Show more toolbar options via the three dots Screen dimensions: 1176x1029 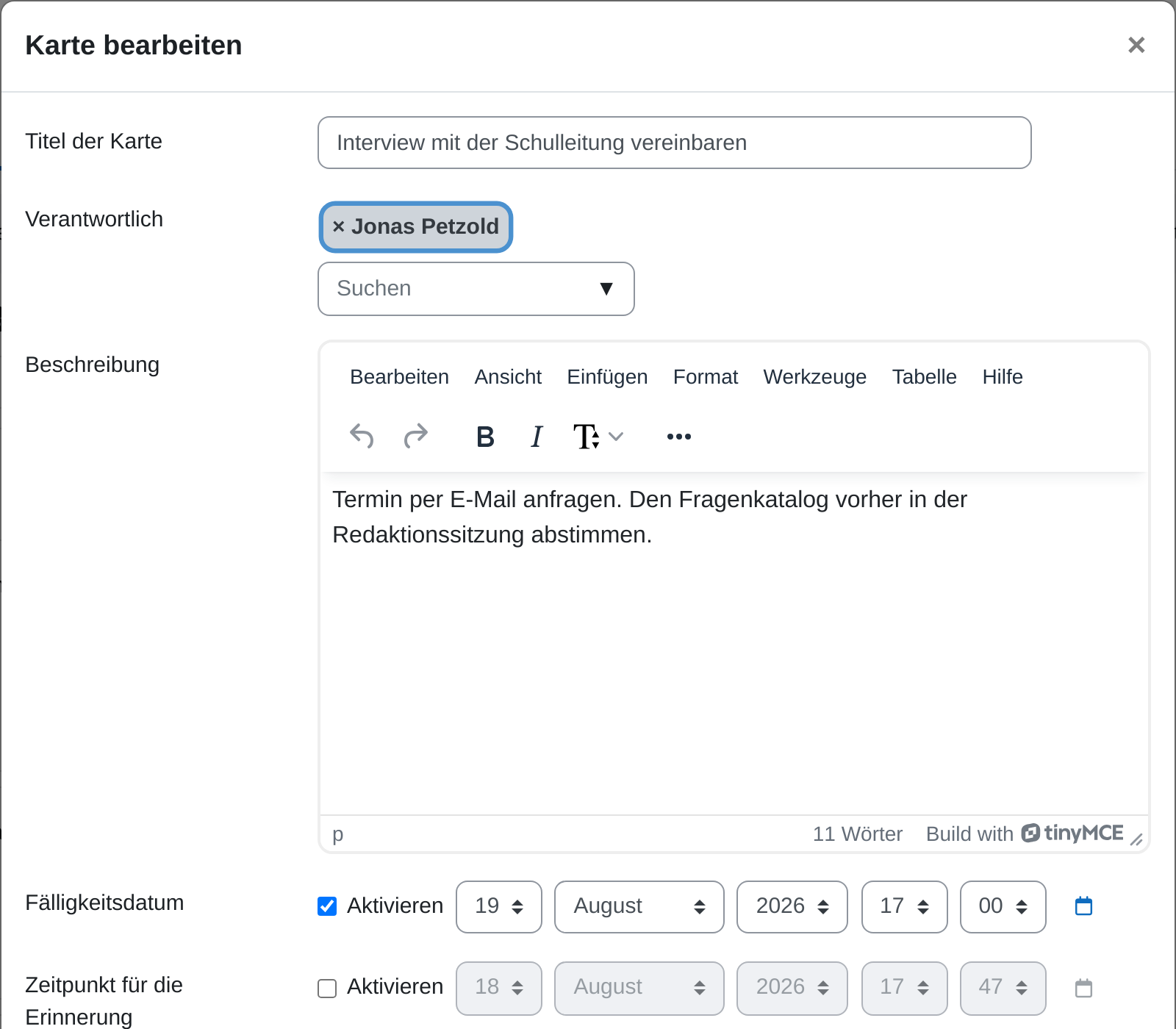click(679, 437)
